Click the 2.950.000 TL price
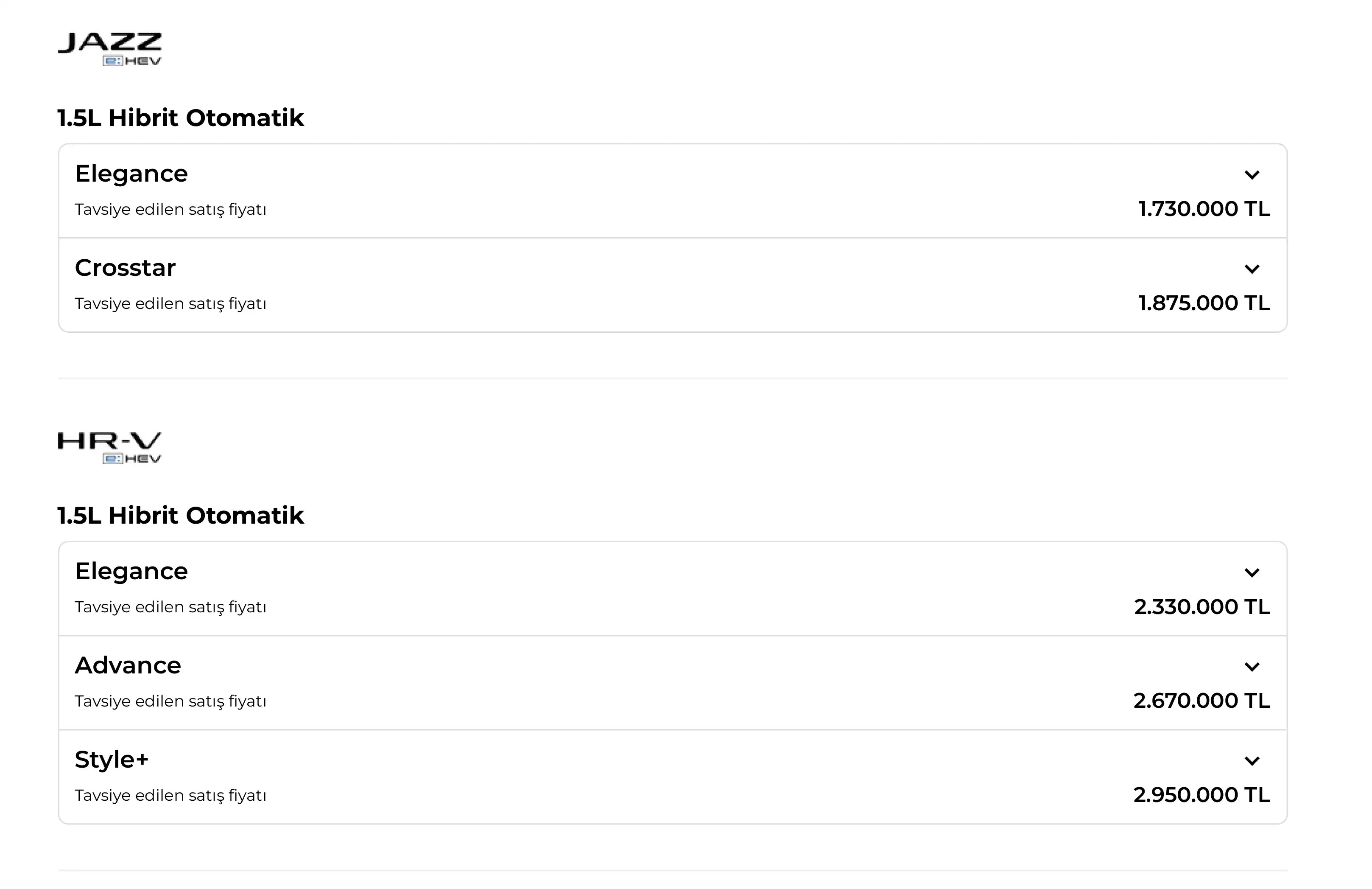The height and width of the screenshot is (889, 1372). [x=1202, y=795]
